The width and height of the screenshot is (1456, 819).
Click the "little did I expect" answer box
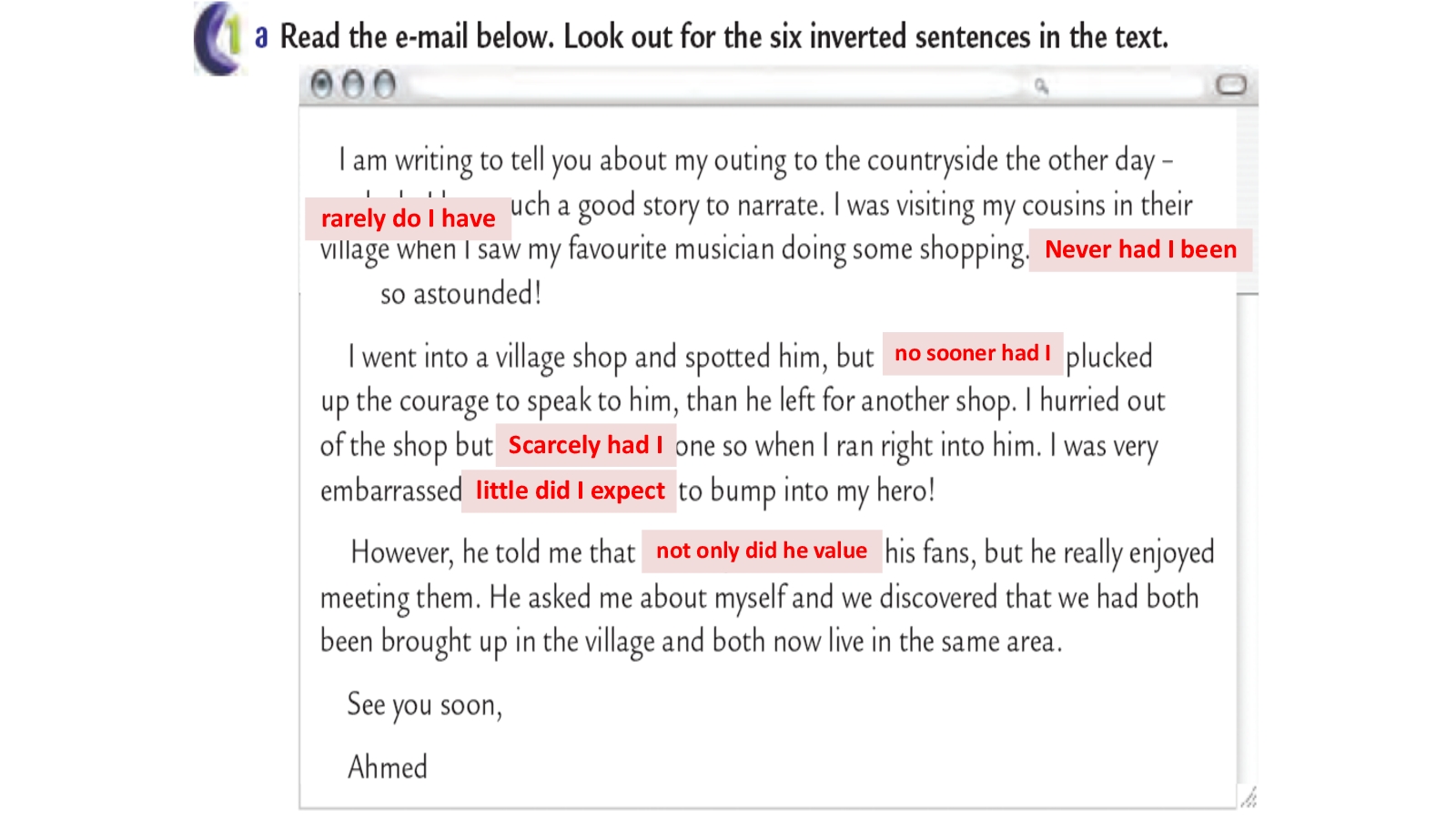569,490
